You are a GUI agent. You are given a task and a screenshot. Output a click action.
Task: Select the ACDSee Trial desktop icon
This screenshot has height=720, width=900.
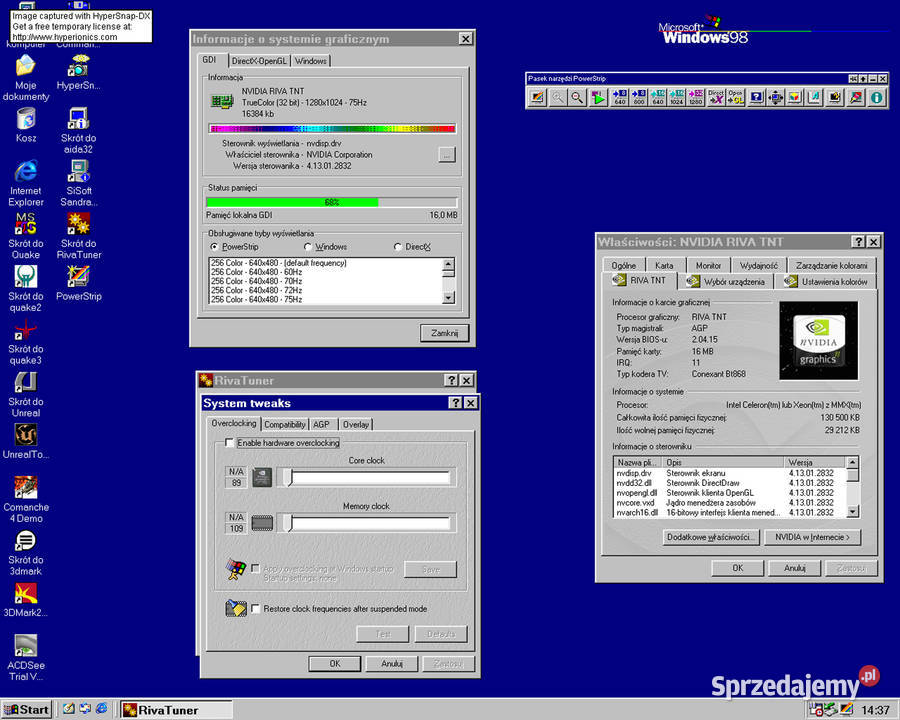pos(26,658)
